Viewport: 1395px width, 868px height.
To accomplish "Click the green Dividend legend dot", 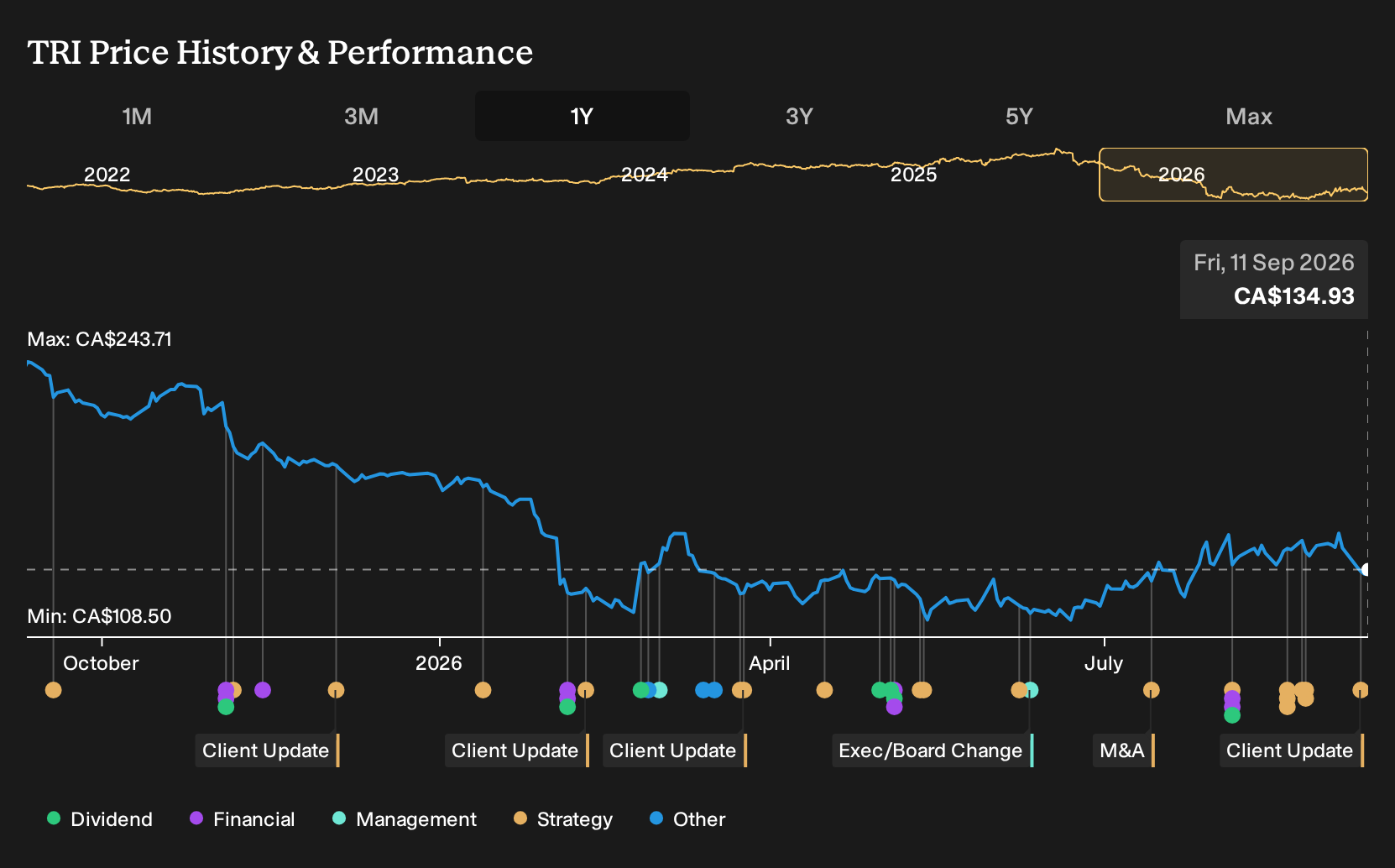I will (x=54, y=818).
